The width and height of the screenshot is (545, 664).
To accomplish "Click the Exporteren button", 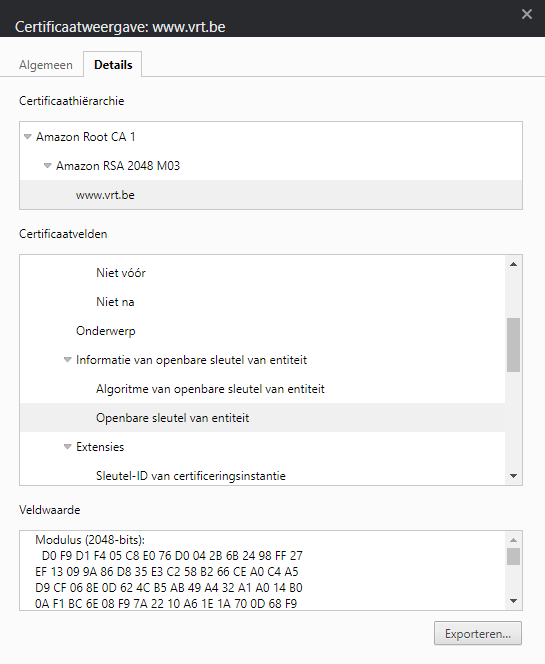I will pos(478,634).
